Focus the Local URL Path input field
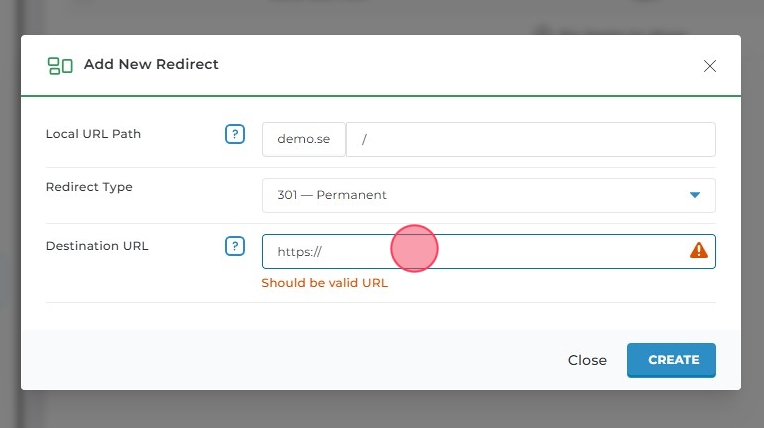The image size is (764, 428). (530, 140)
